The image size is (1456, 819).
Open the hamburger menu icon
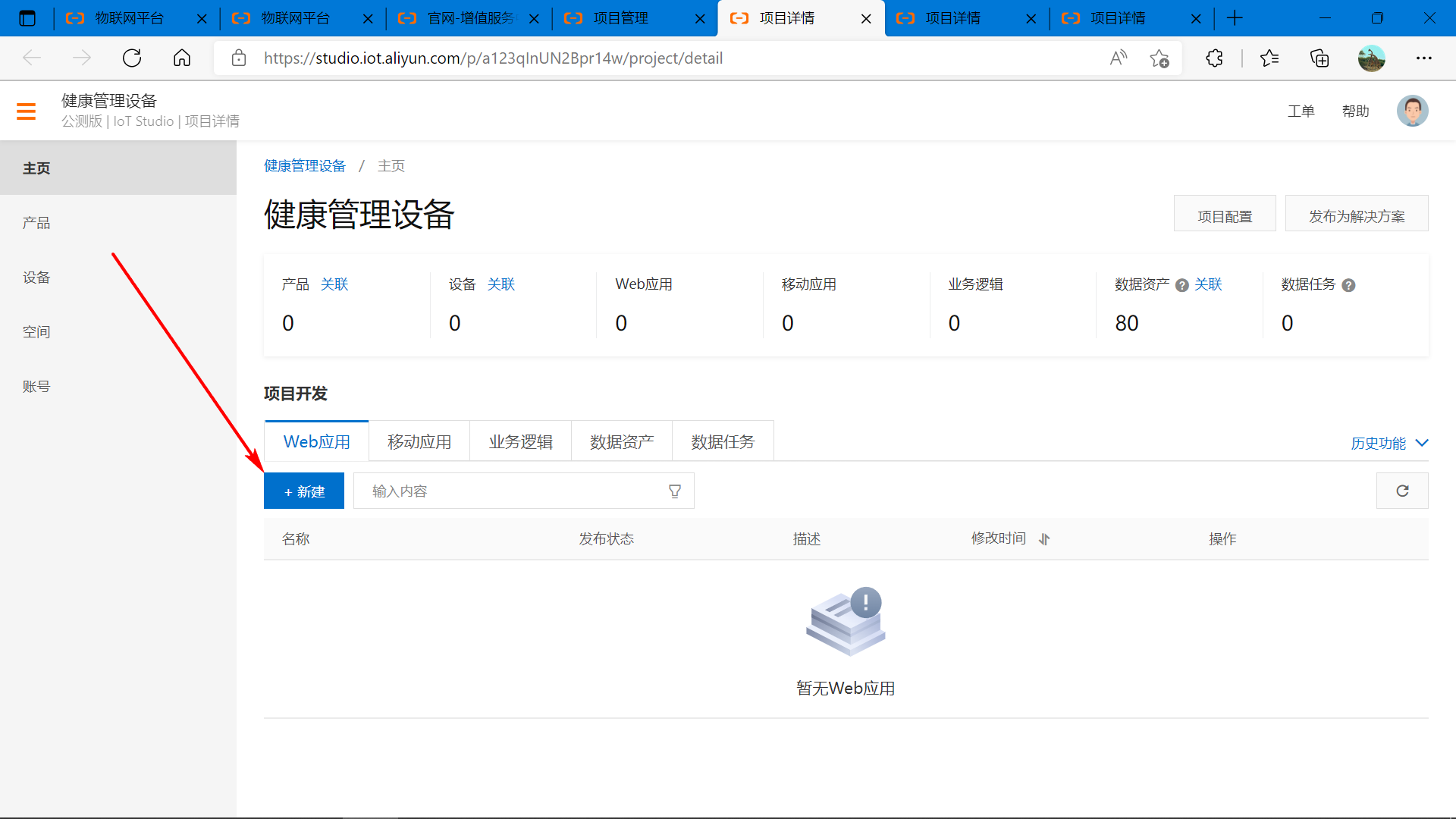pos(26,111)
